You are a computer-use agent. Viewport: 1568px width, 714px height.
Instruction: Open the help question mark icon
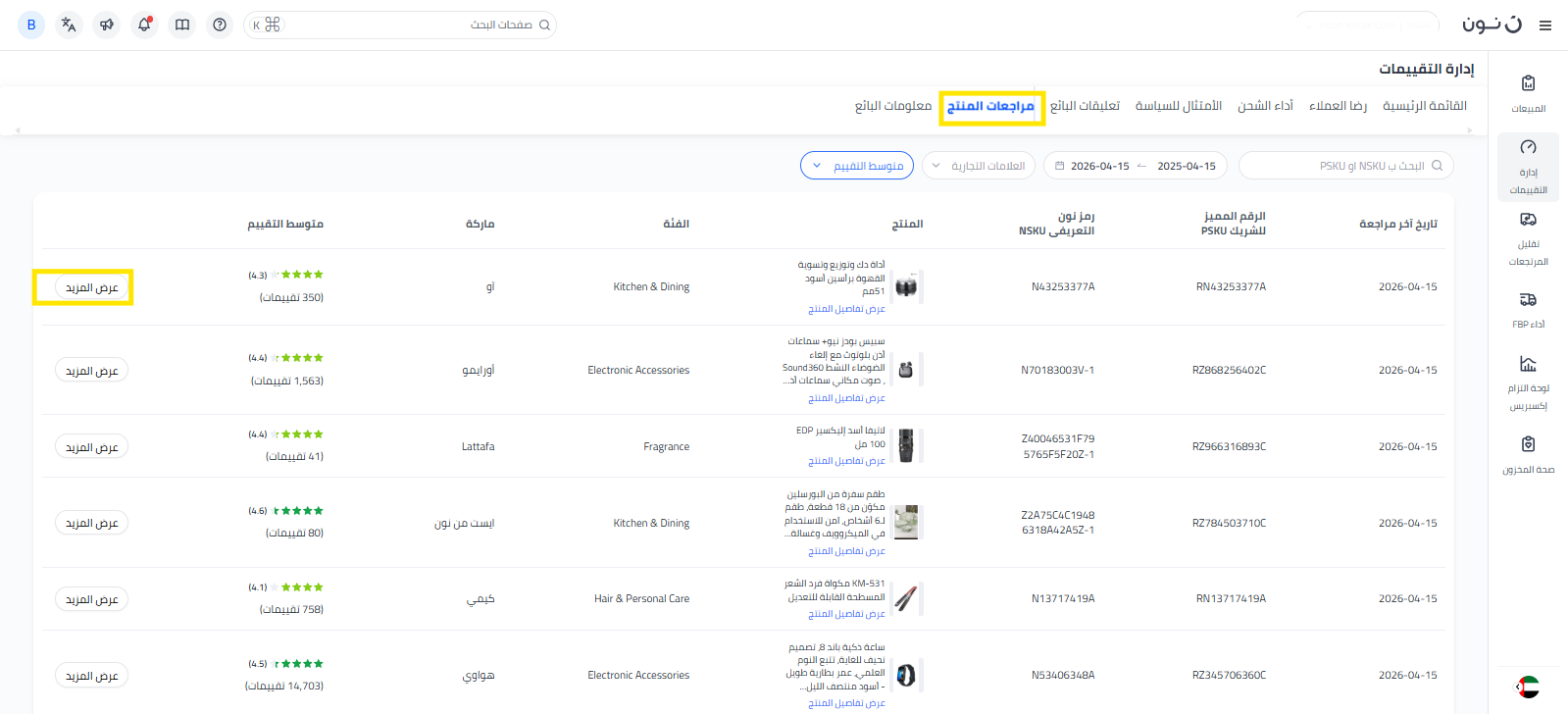[x=220, y=25]
